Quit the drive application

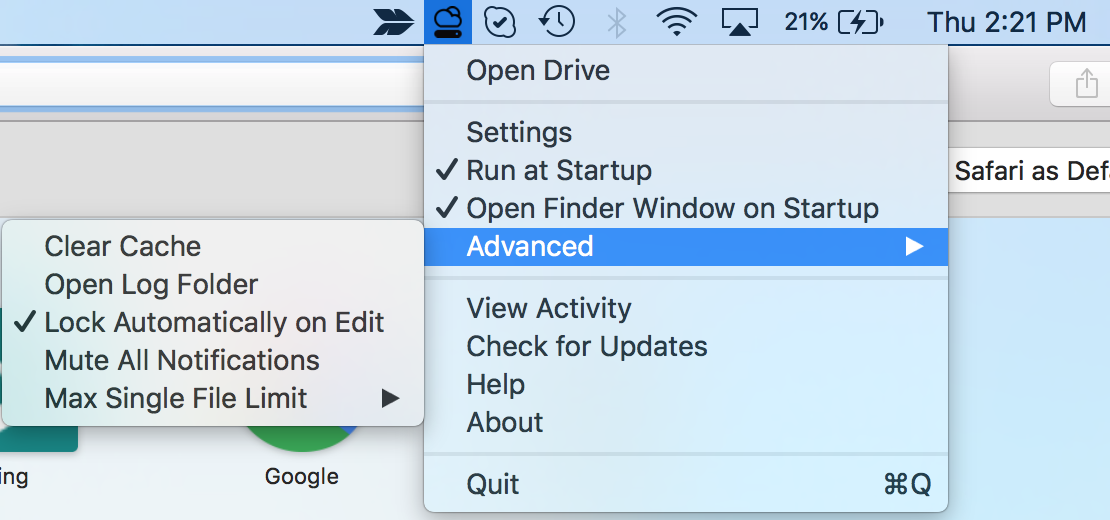pyautogui.click(x=493, y=484)
